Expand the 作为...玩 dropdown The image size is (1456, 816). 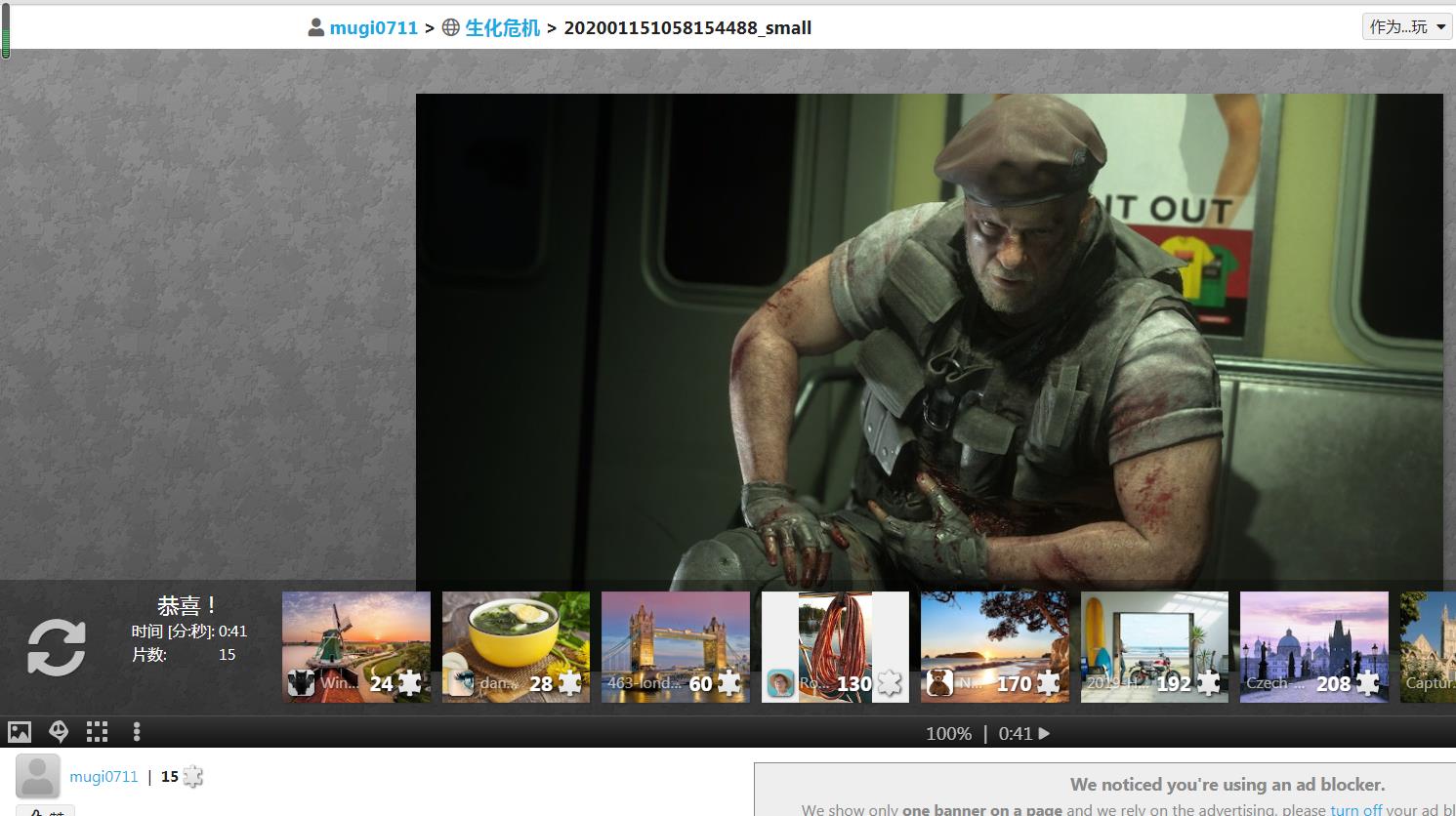1406,27
